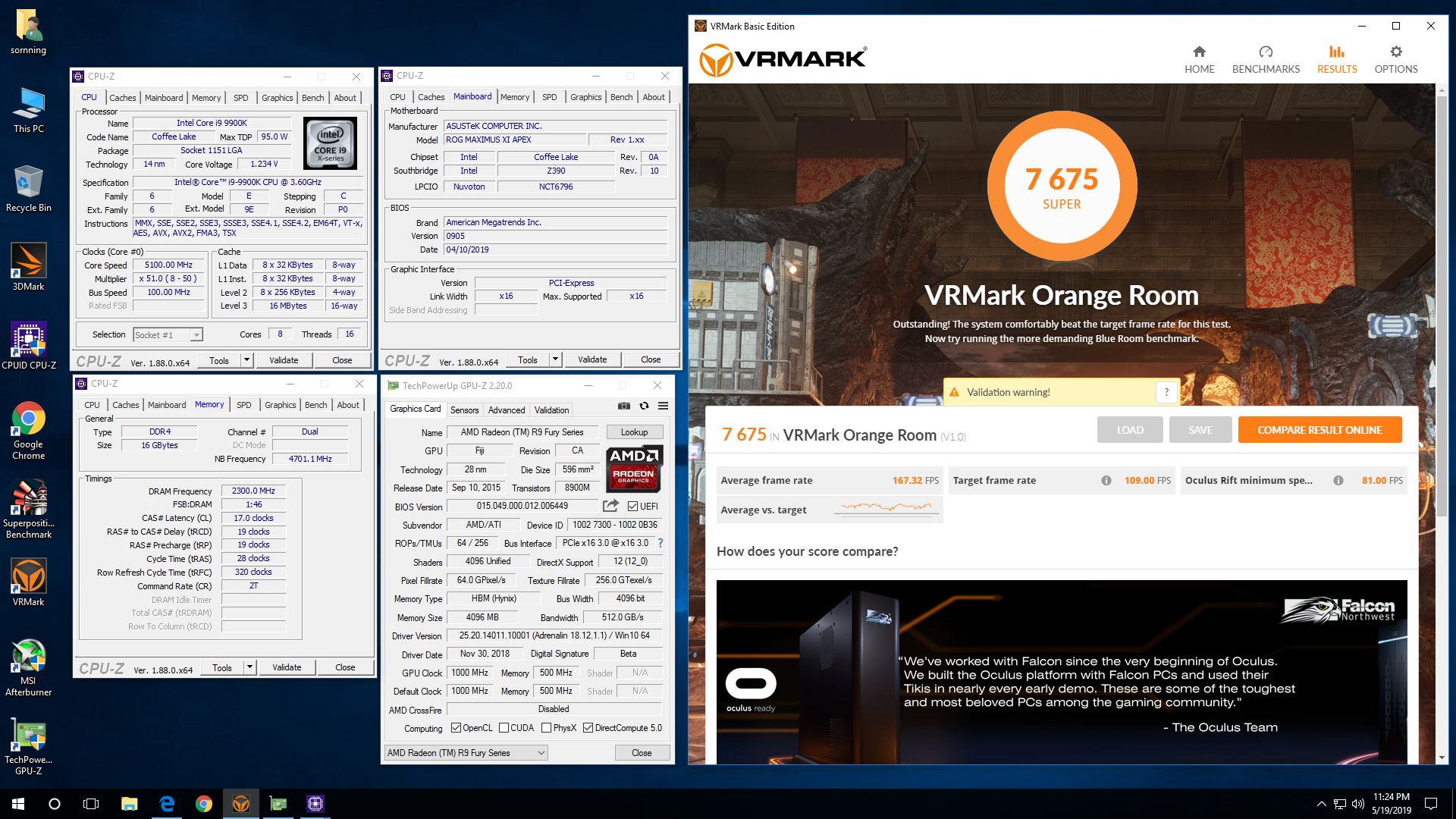The height and width of the screenshot is (819, 1456).
Task: Open Tools dropdown arrow in CPU window
Action: (247, 360)
